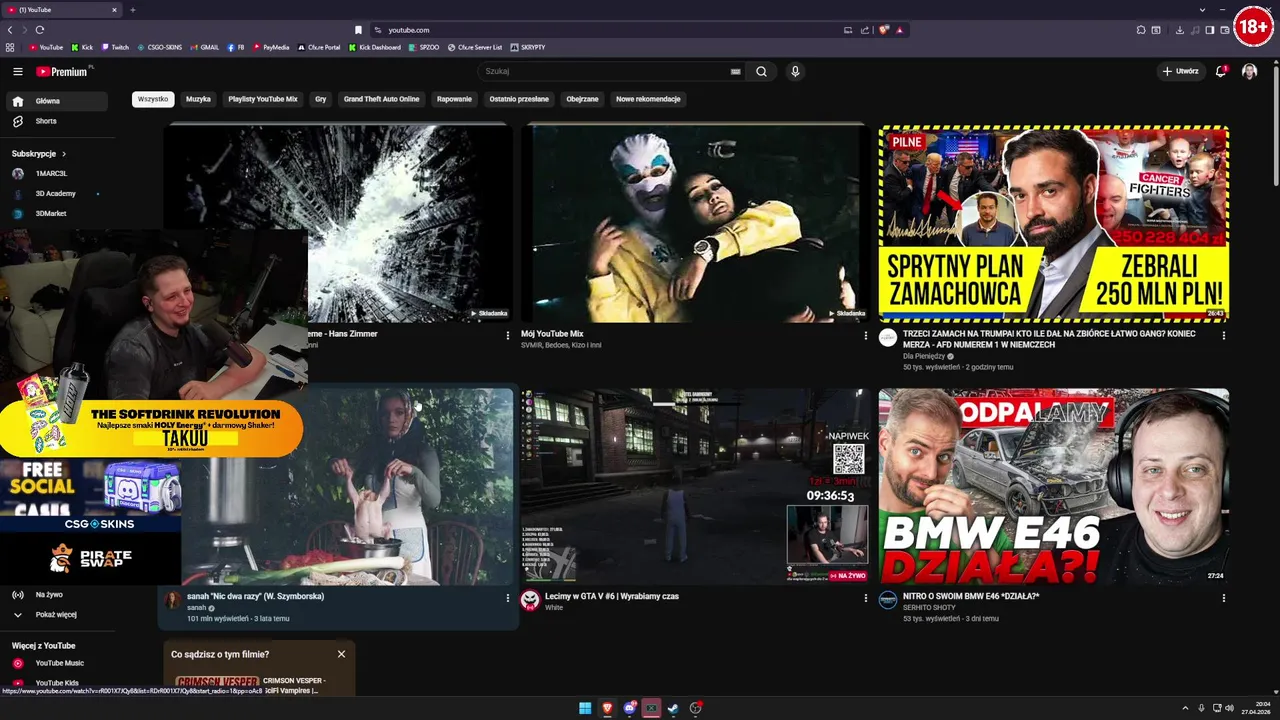The image size is (1280, 720).
Task: Open the Kick bookmark
Action: pos(82,47)
